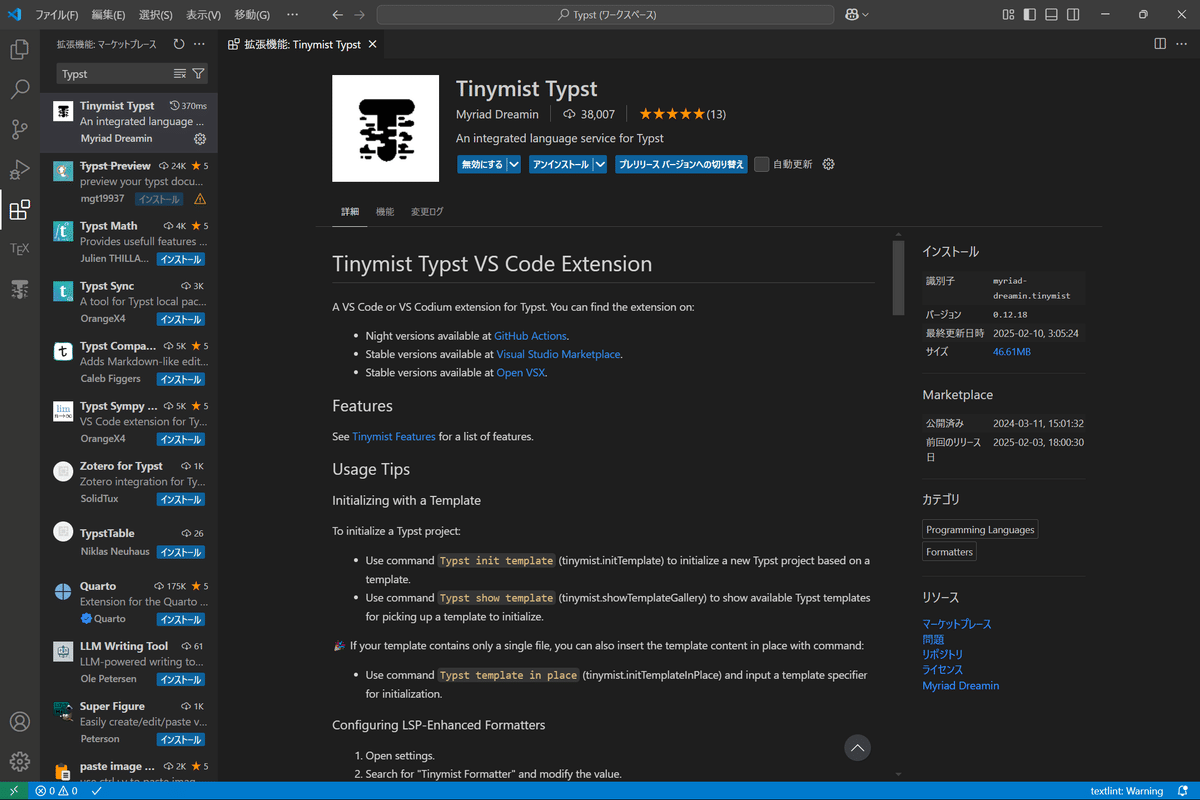Image resolution: width=1200 pixels, height=800 pixels.
Task: Open the Open VSX link
Action: pos(519,372)
